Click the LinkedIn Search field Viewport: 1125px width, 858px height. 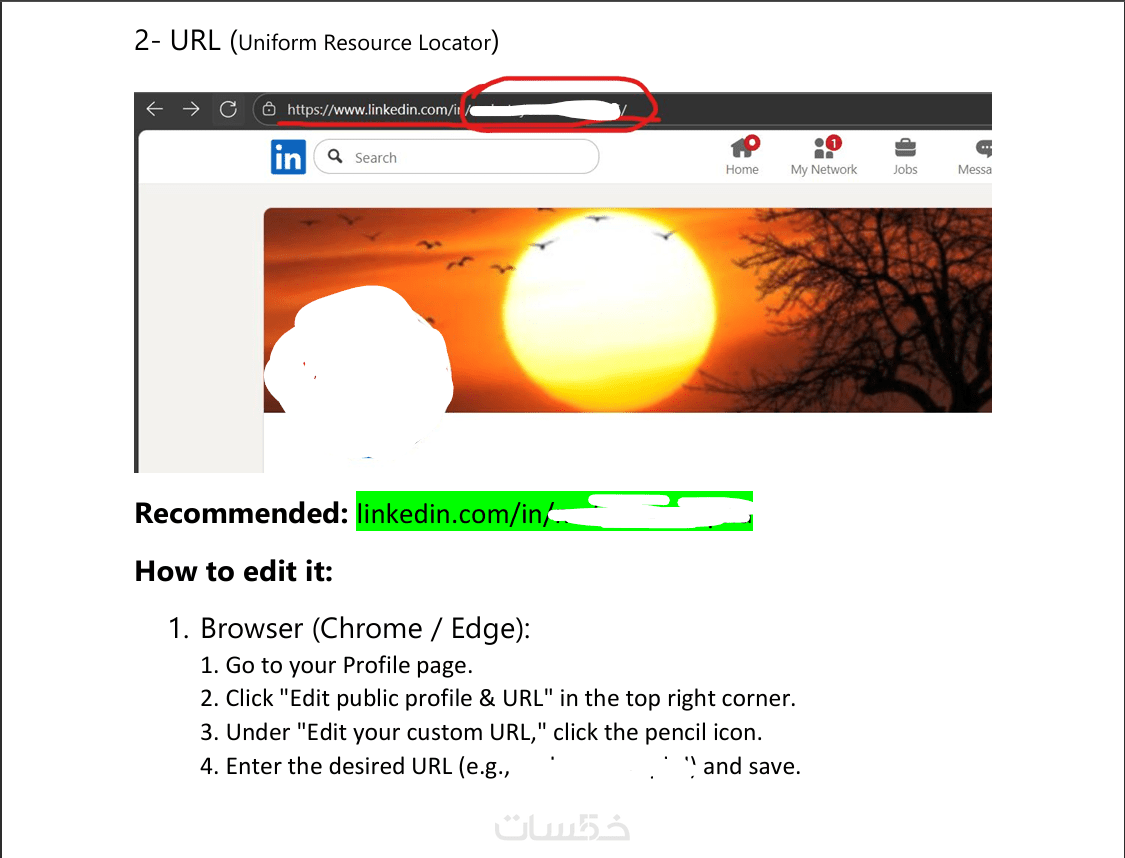[456, 156]
